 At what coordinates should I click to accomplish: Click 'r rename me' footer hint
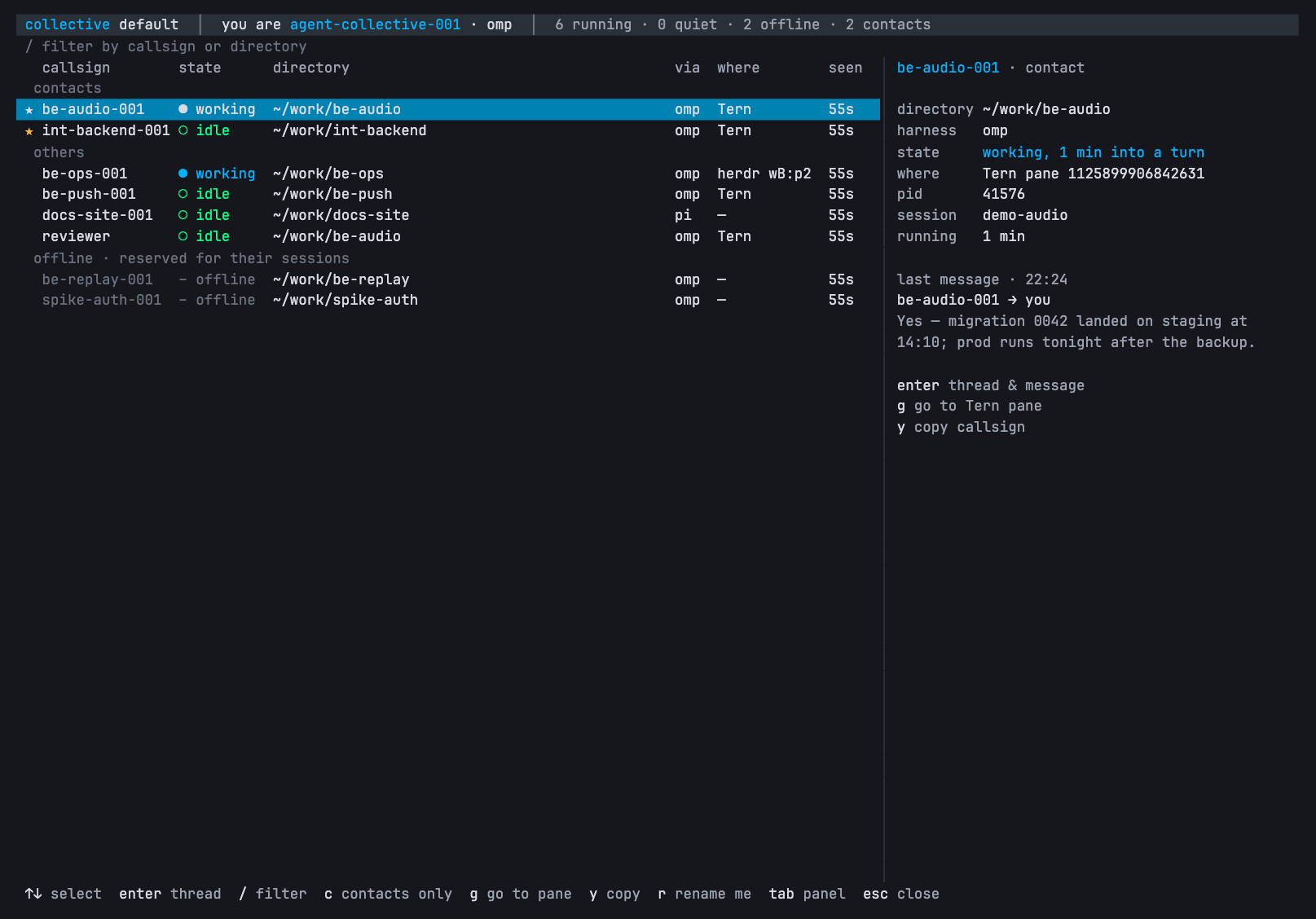pos(704,894)
